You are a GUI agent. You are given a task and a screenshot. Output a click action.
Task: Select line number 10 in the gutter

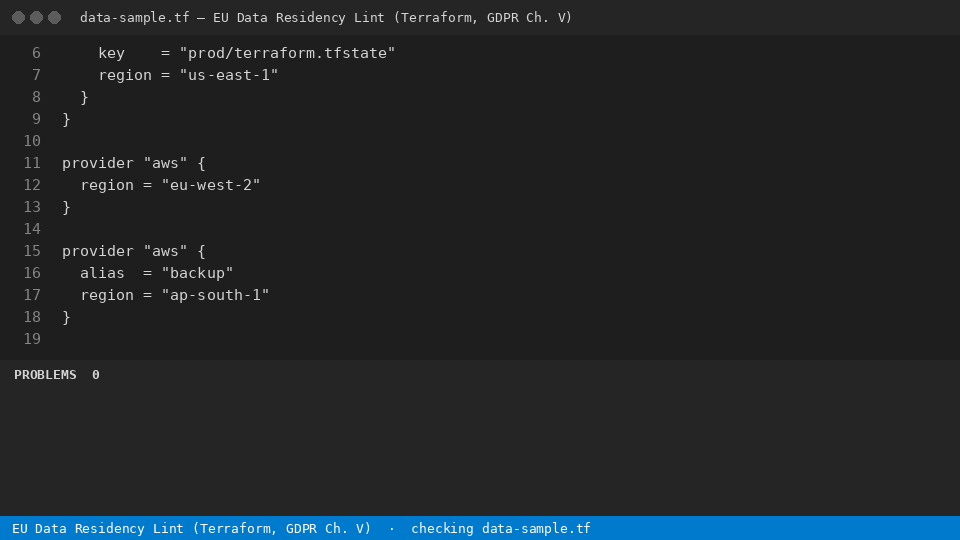pyautogui.click(x=32, y=141)
